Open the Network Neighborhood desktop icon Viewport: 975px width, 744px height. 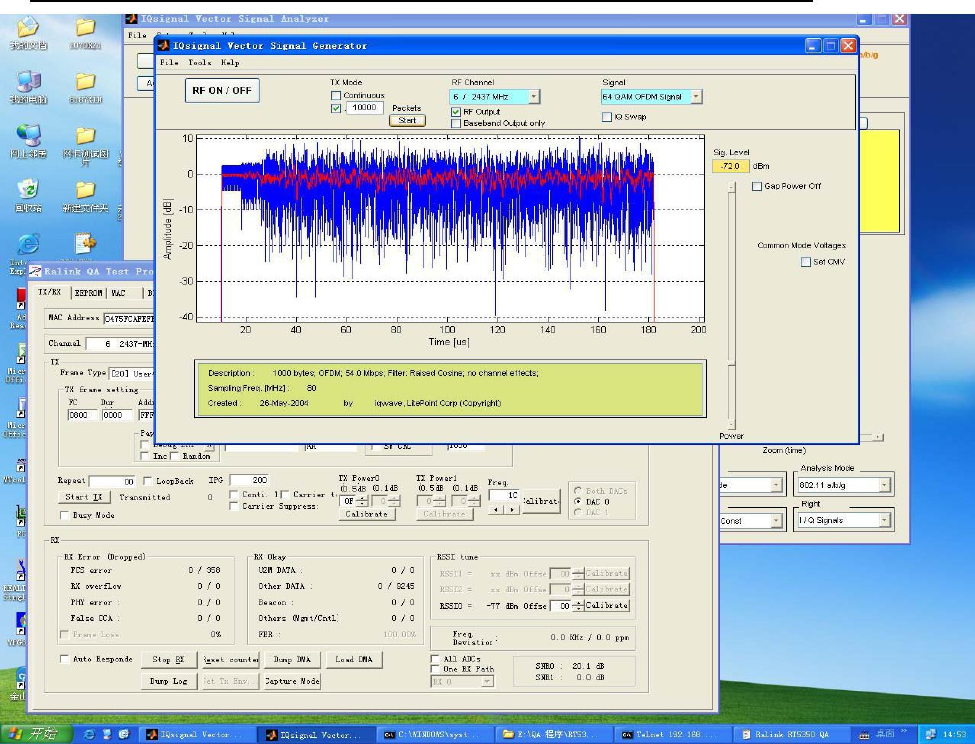click(x=28, y=136)
